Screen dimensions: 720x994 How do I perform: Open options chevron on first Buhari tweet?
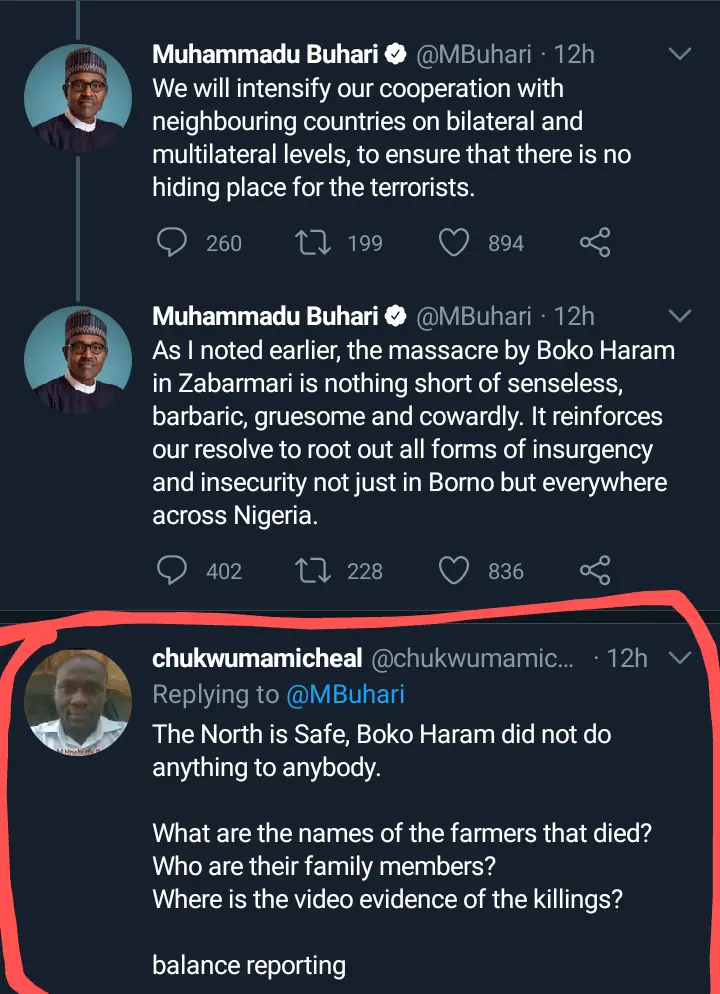click(x=679, y=54)
